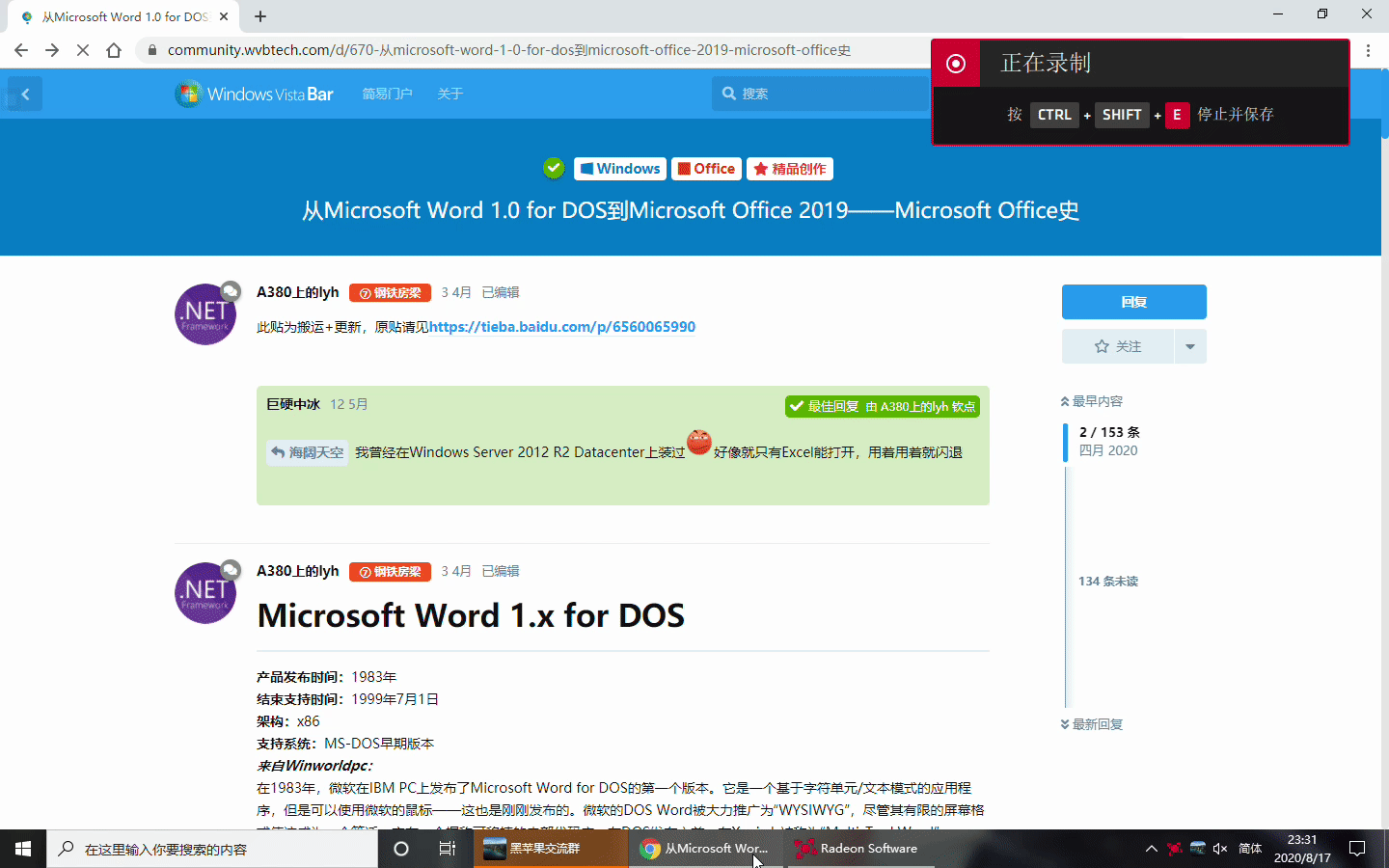Expand the follow options dropdown arrow
Viewport: 1389px width, 868px height.
[1190, 346]
